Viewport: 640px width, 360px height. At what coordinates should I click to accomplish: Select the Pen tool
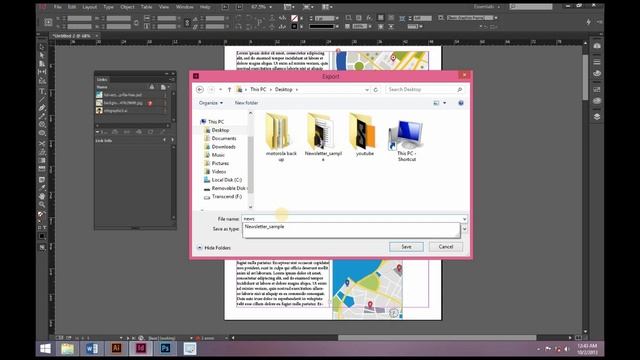tap(42, 108)
